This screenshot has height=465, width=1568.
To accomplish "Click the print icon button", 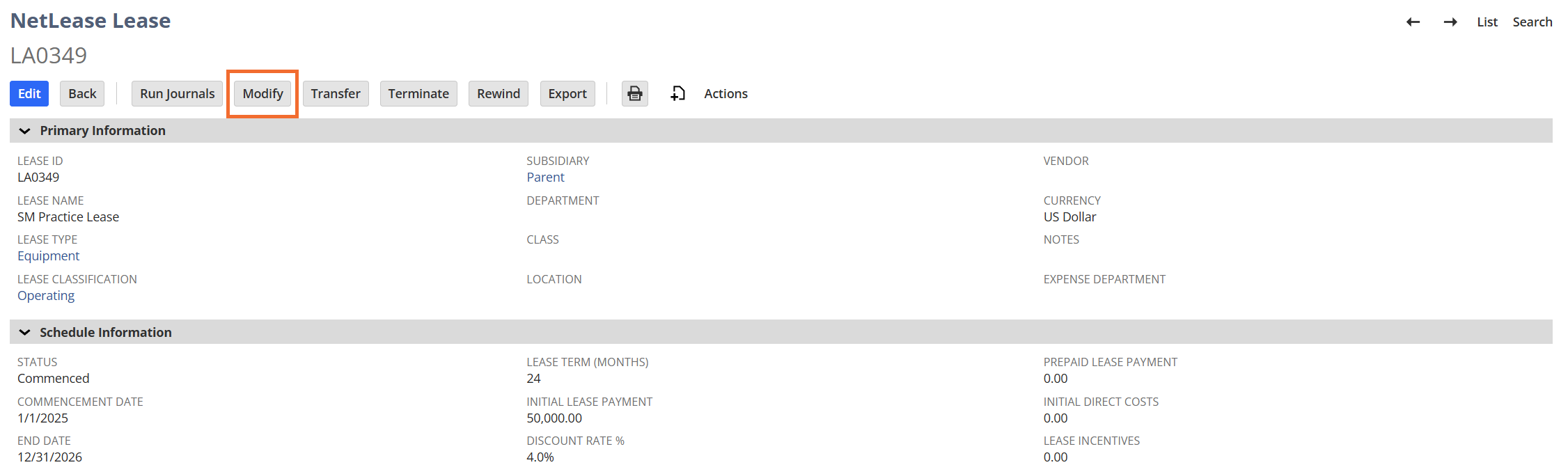I will tap(634, 93).
